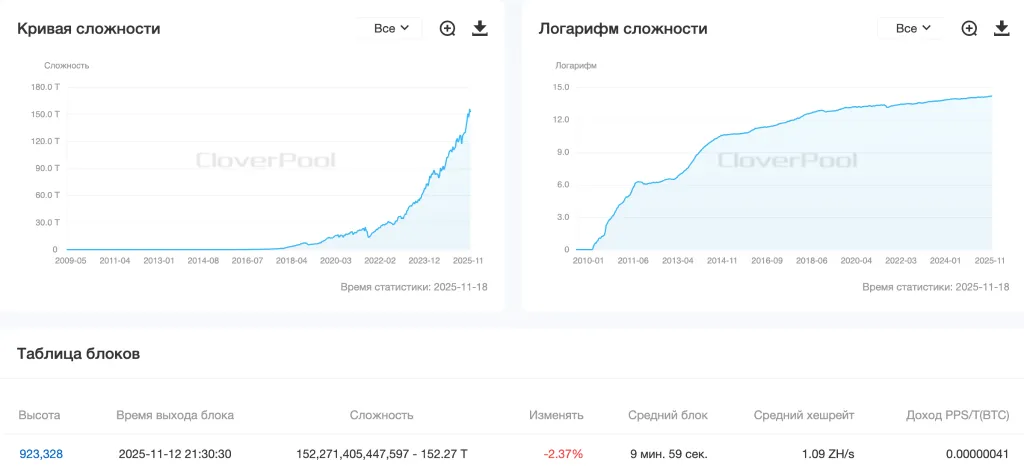The height and width of the screenshot is (468, 1024).
Task: Open the Все dropdown on Кривая сложности
Action: pos(391,28)
